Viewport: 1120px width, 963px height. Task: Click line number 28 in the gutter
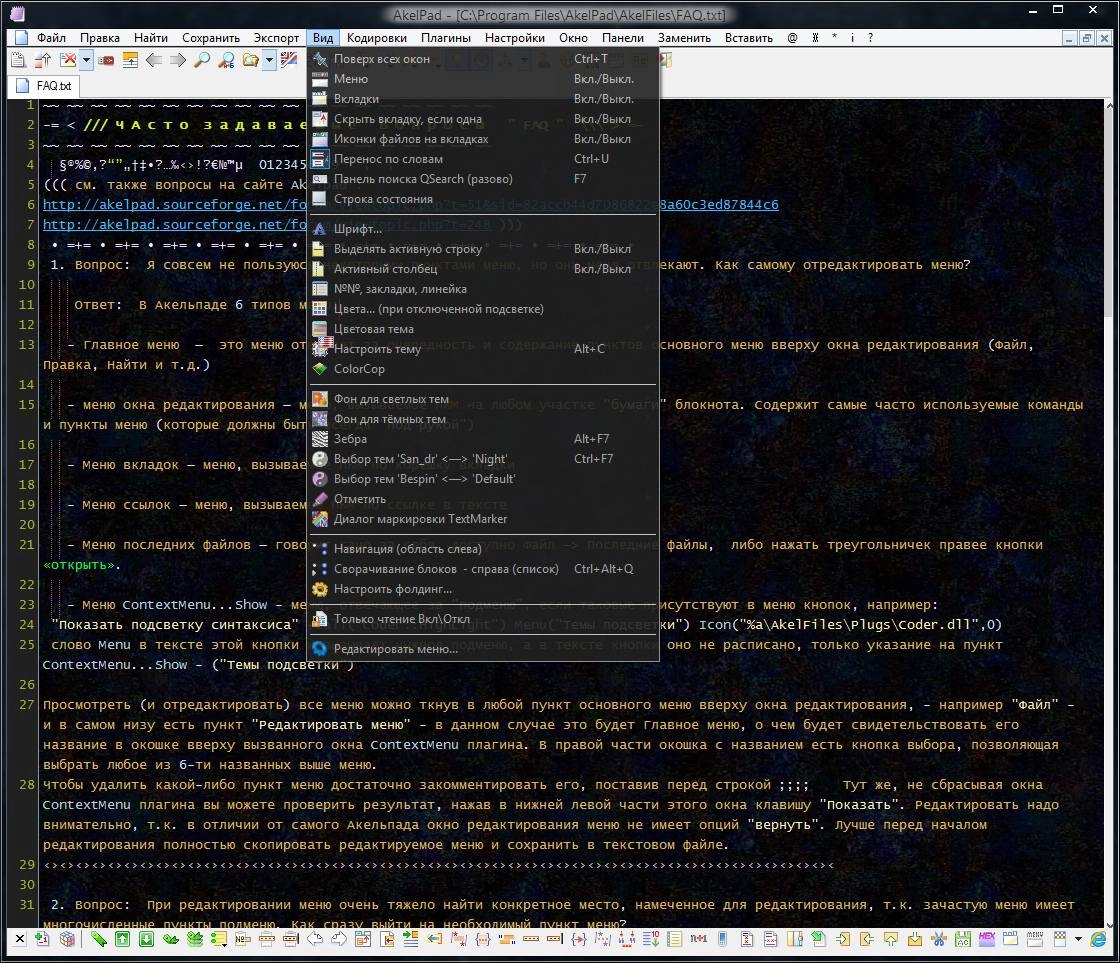pyautogui.click(x=27, y=785)
